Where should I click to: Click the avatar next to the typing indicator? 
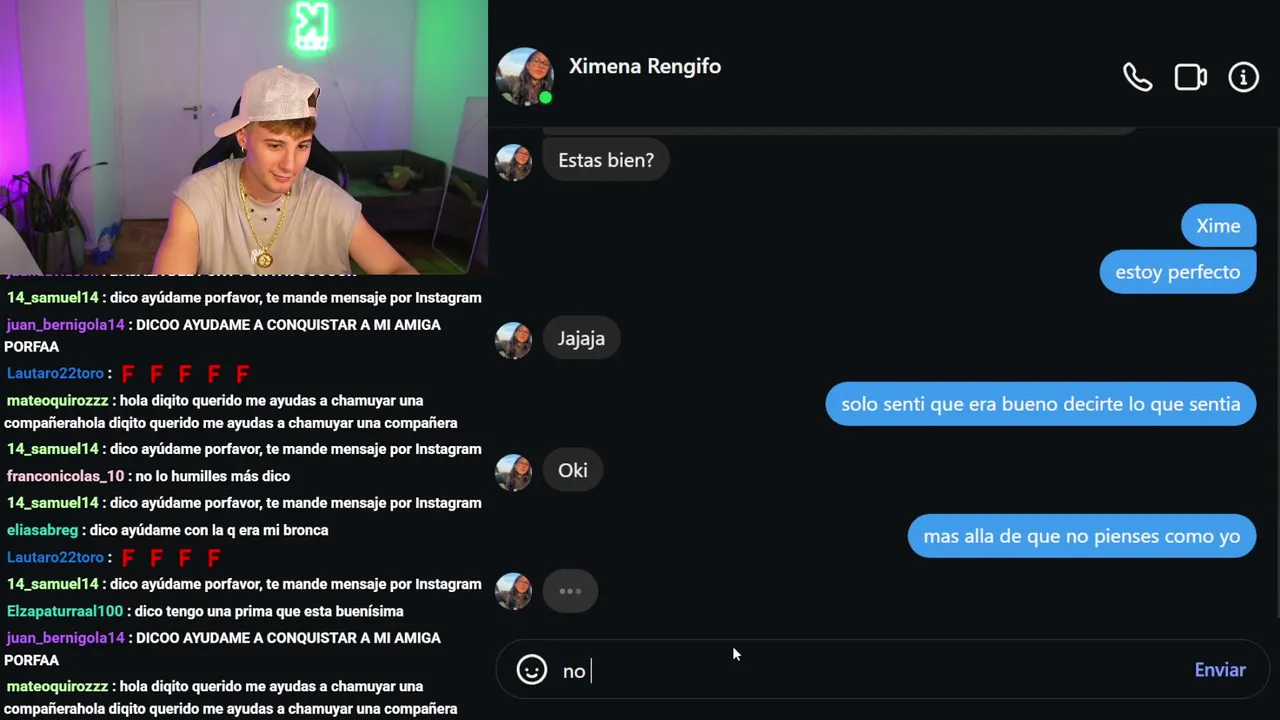tap(514, 591)
